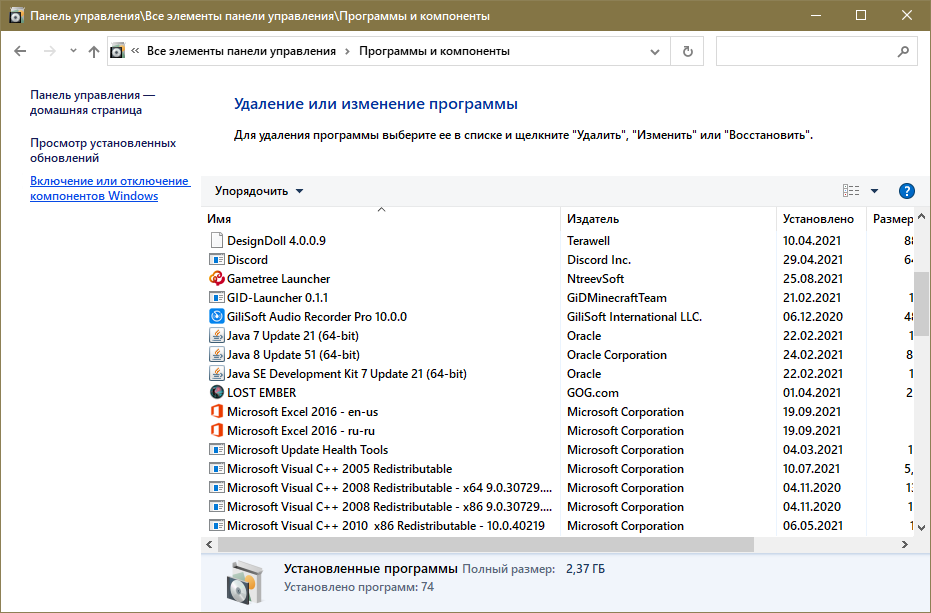Click the Microsoft Excel 2016 en-us icon
The width and height of the screenshot is (931, 613).
point(217,412)
